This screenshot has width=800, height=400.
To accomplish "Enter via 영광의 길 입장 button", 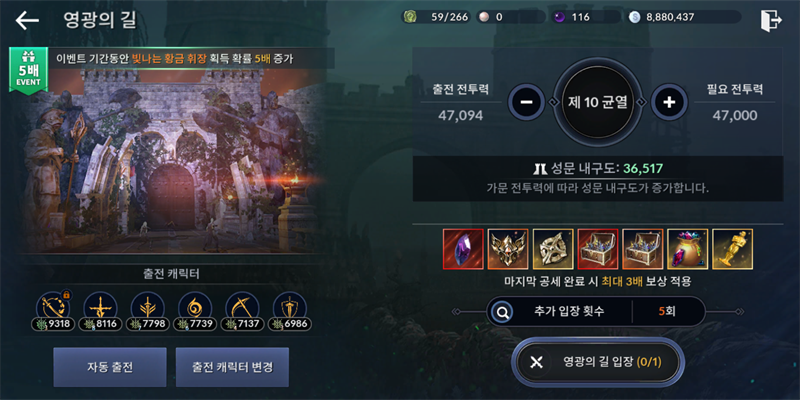I will 597,362.
